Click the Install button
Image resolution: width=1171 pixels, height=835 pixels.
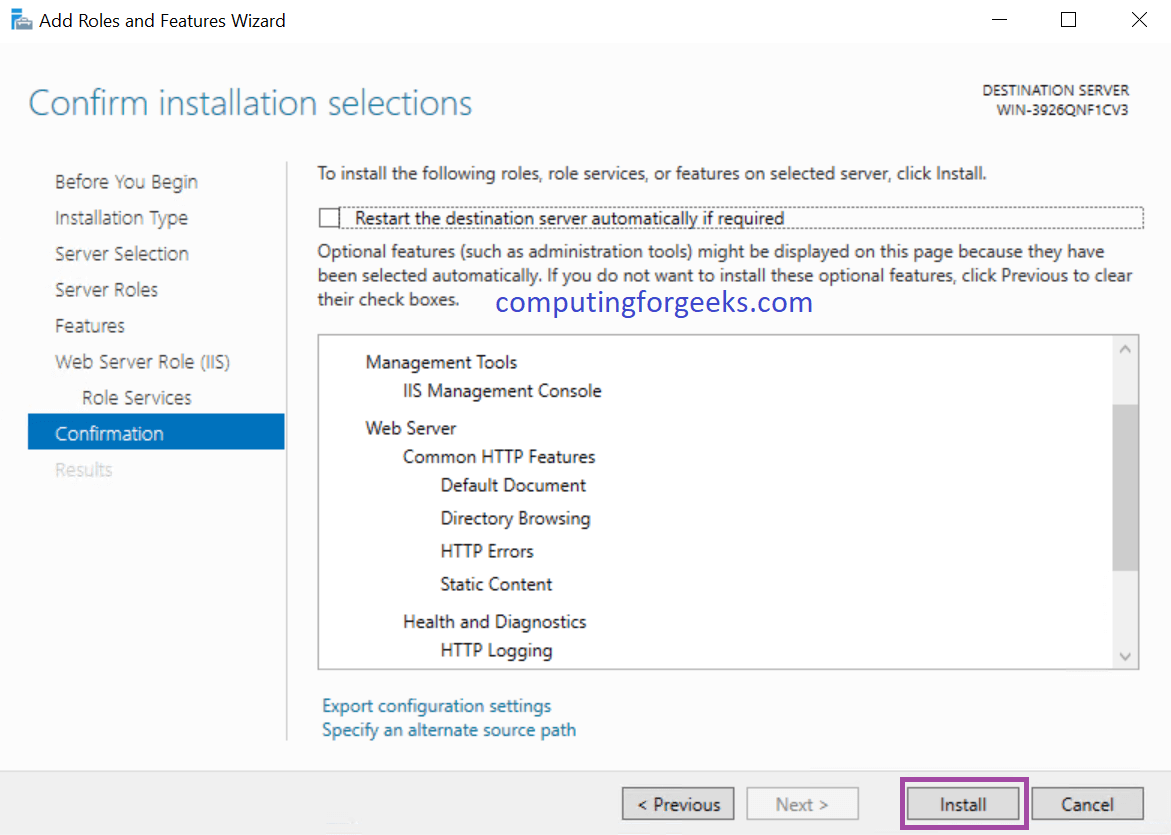pos(963,804)
